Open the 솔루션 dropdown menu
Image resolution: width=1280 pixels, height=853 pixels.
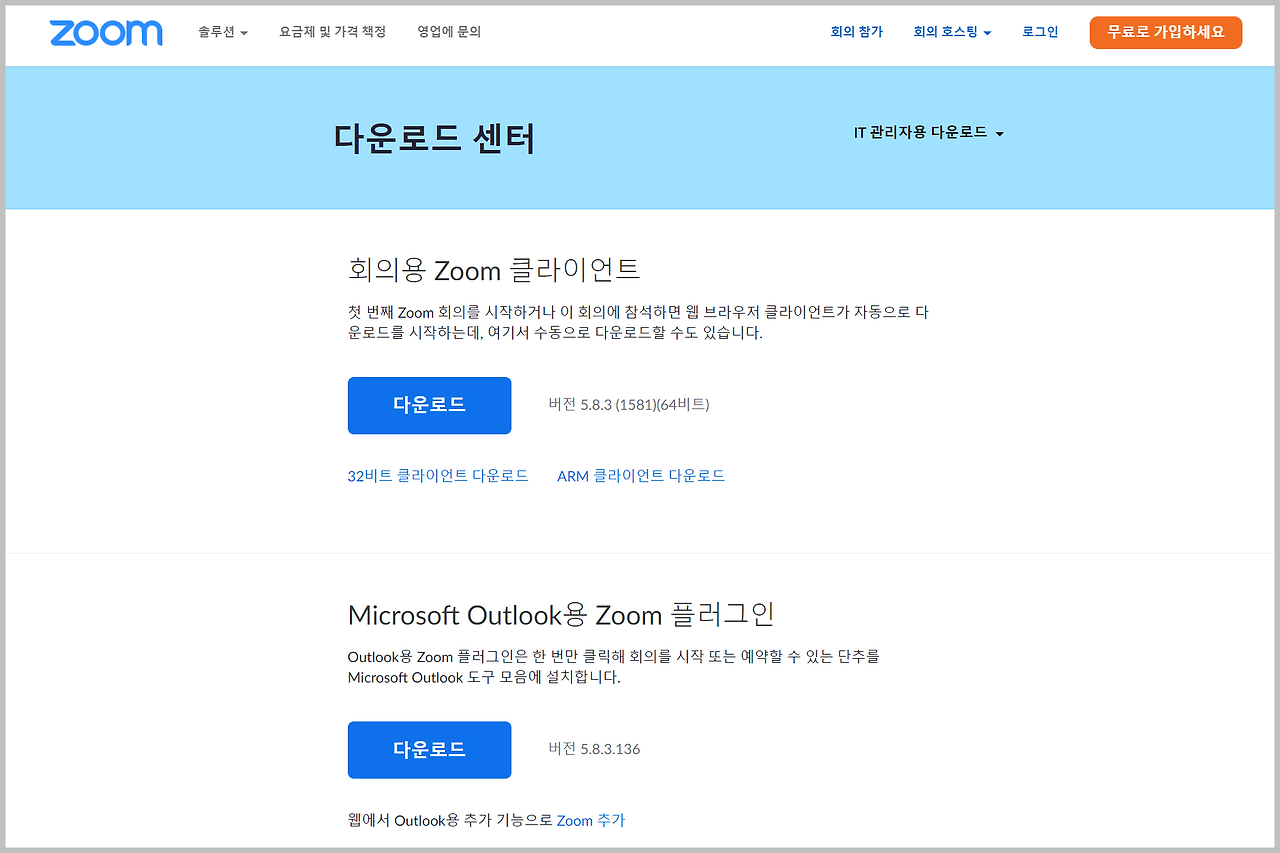(223, 32)
